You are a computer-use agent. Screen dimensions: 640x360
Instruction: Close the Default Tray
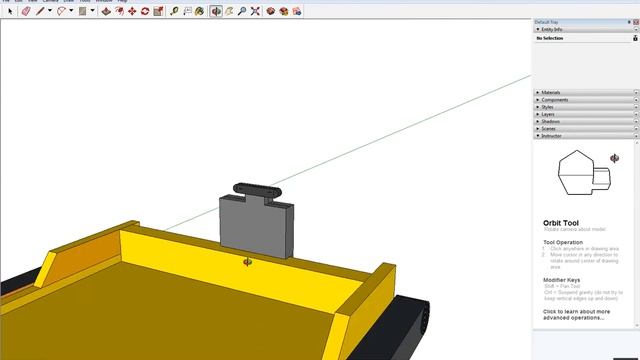[636, 22]
